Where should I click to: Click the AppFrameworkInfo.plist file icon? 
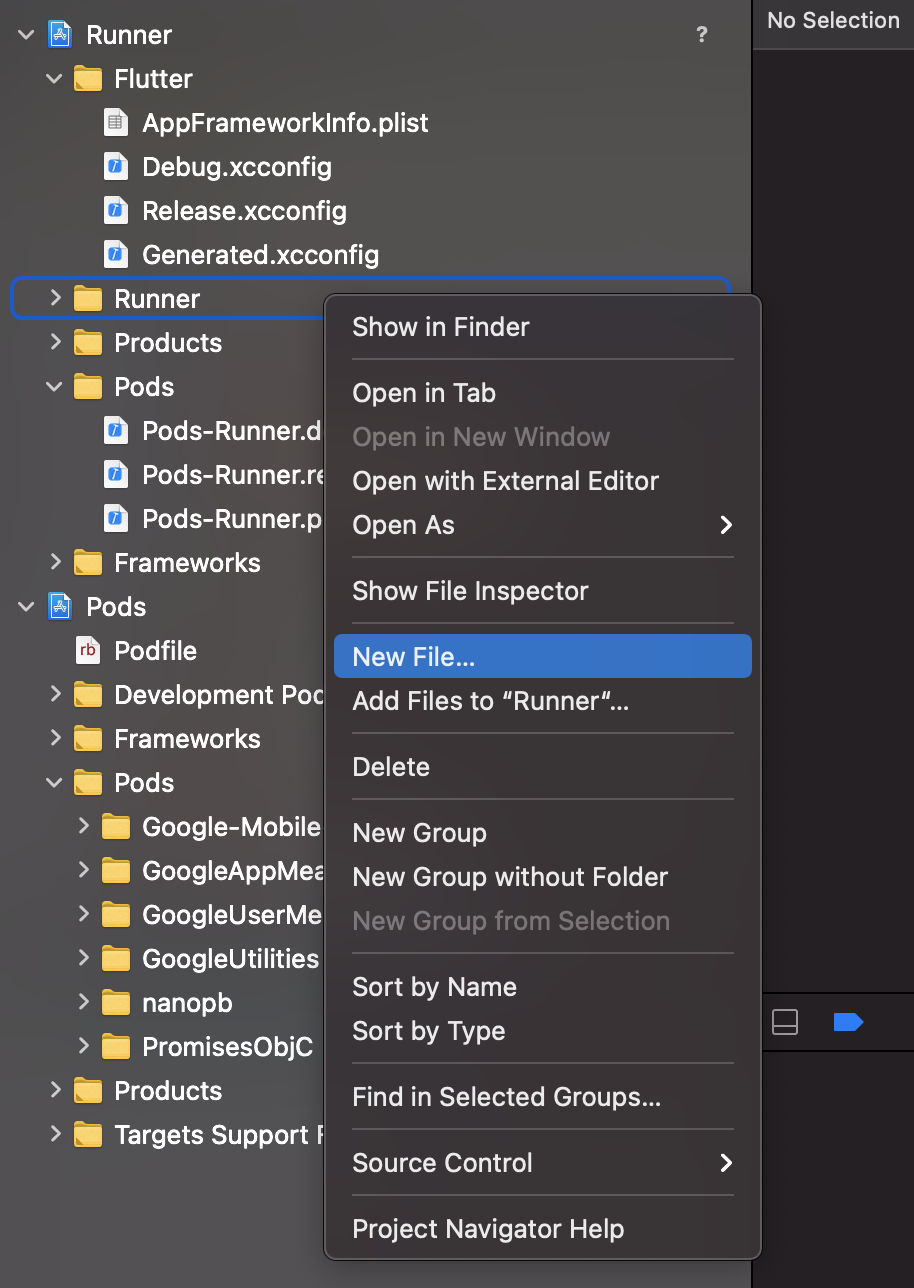pyautogui.click(x=117, y=123)
